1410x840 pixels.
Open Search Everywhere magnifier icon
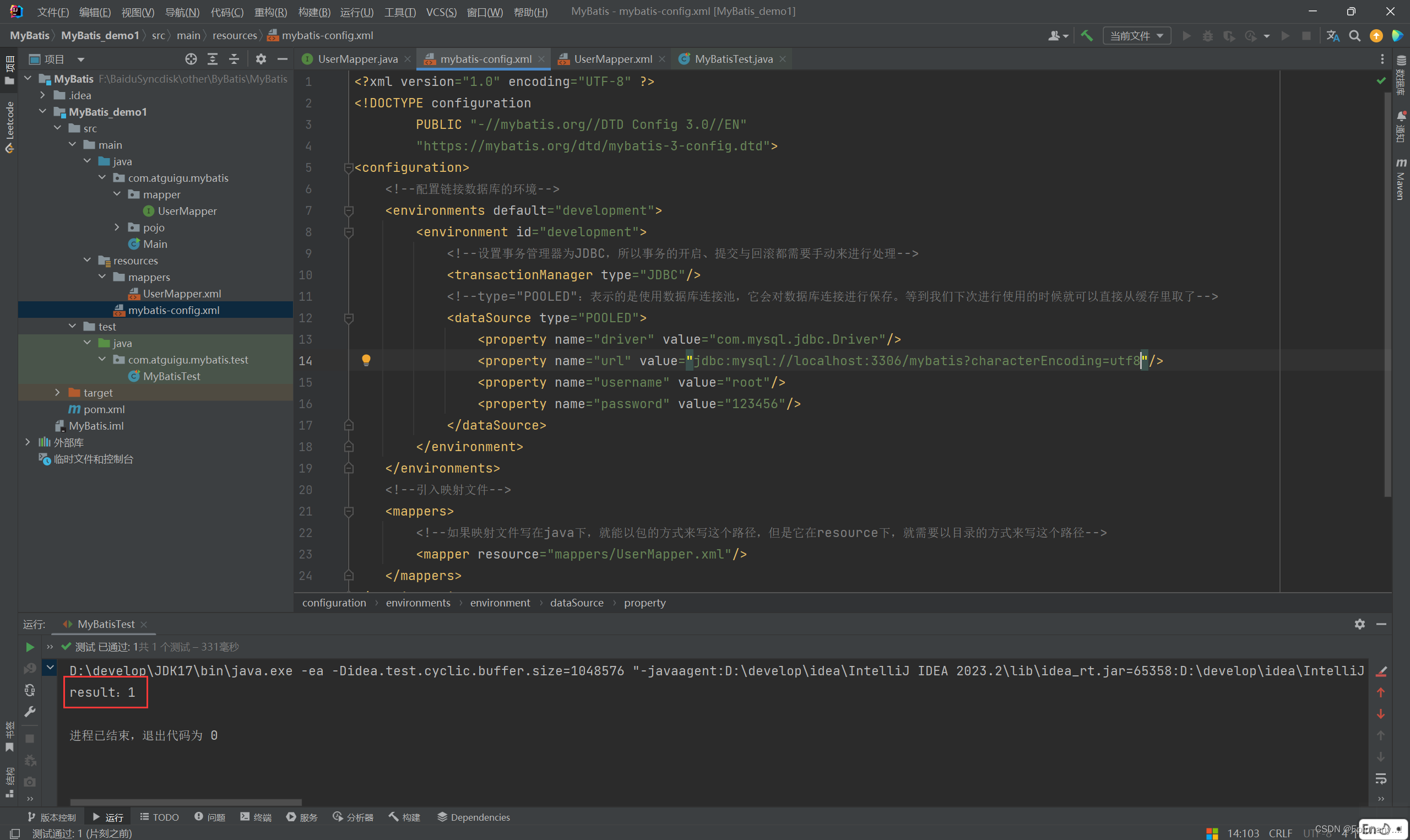1354,36
